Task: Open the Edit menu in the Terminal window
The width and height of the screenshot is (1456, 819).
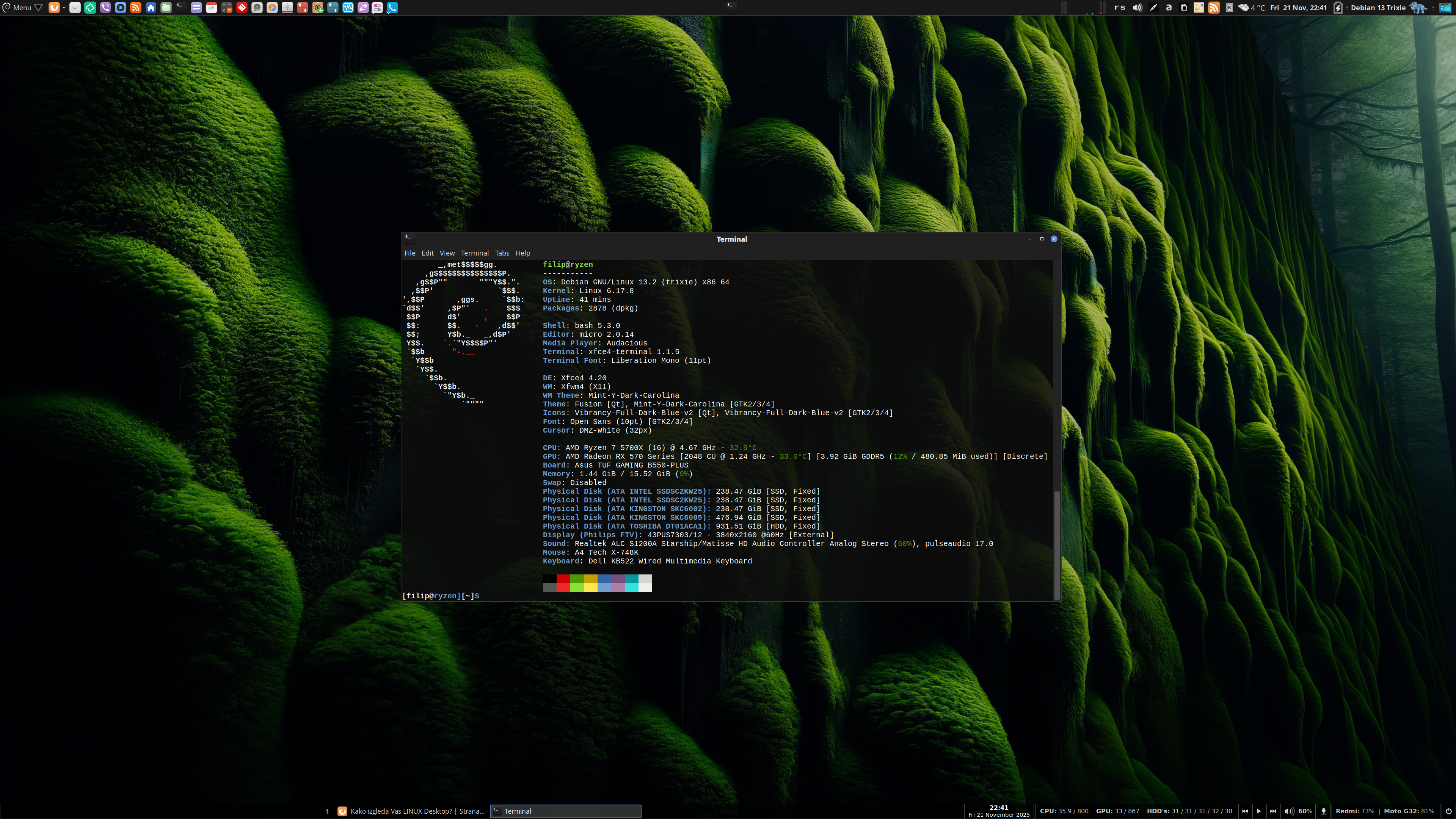Action: (427, 253)
